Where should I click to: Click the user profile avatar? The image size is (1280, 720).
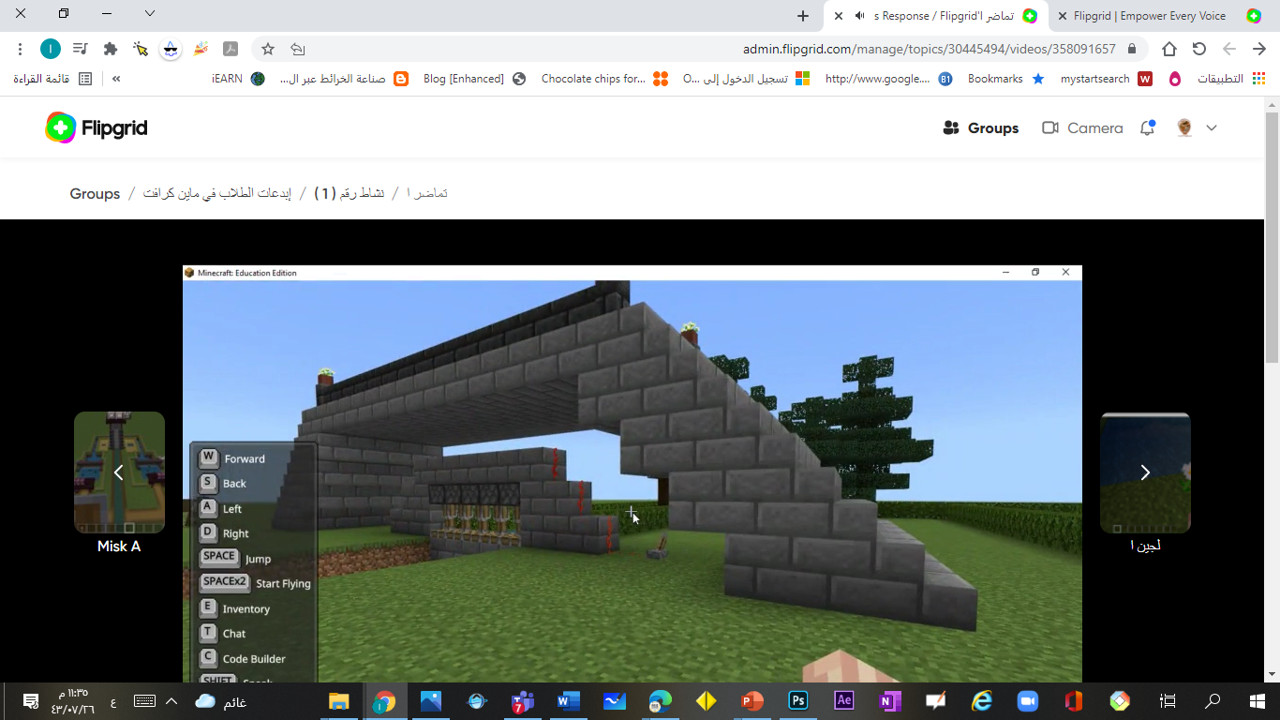pos(1185,128)
